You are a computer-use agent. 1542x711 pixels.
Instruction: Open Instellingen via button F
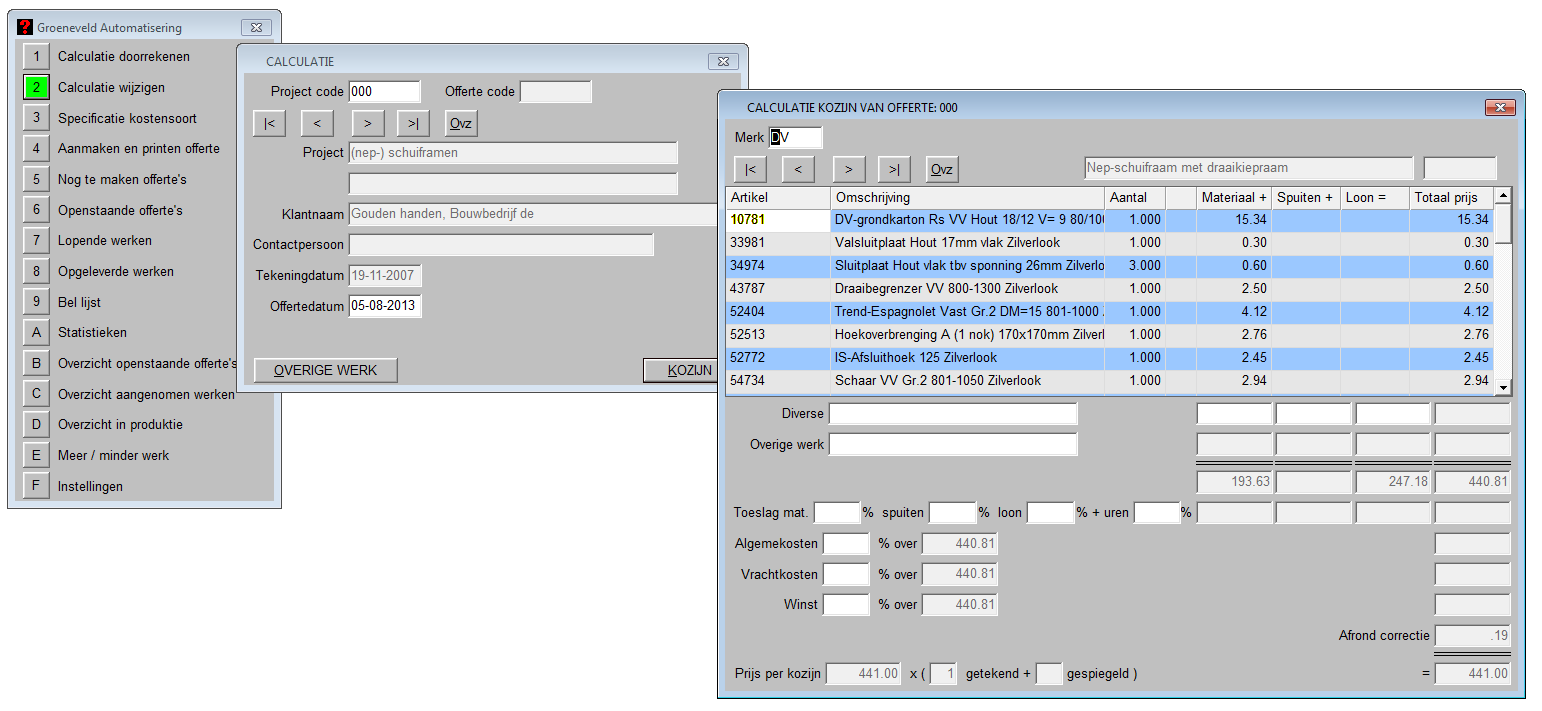[37, 486]
